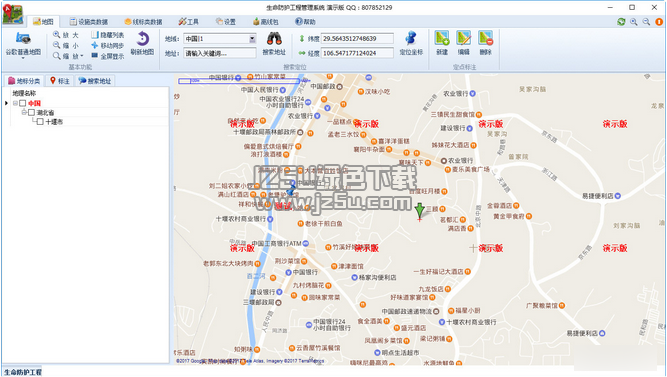667x377 pixels.
Task: Delete marker using the 删除 icon
Action: coord(485,38)
